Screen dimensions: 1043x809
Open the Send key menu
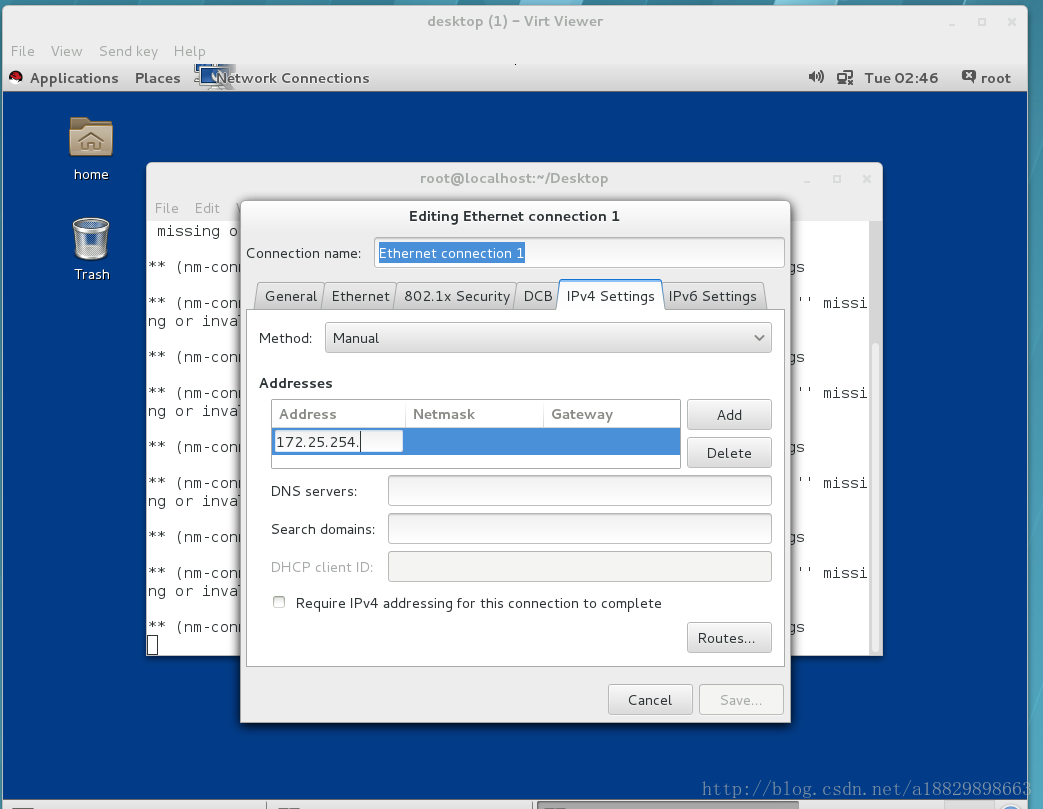128,51
